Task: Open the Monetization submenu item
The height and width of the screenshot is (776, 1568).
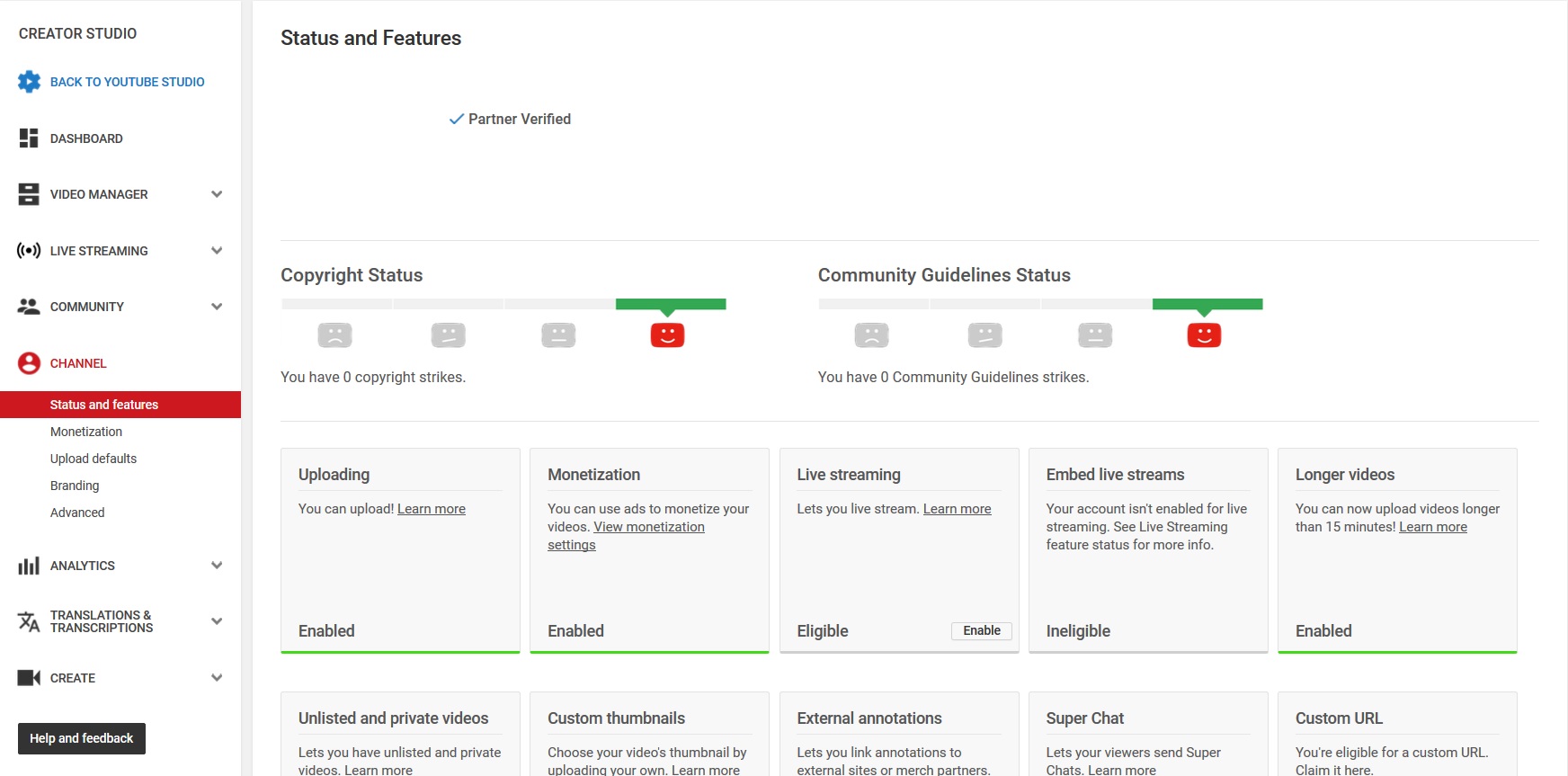Action: tap(86, 432)
